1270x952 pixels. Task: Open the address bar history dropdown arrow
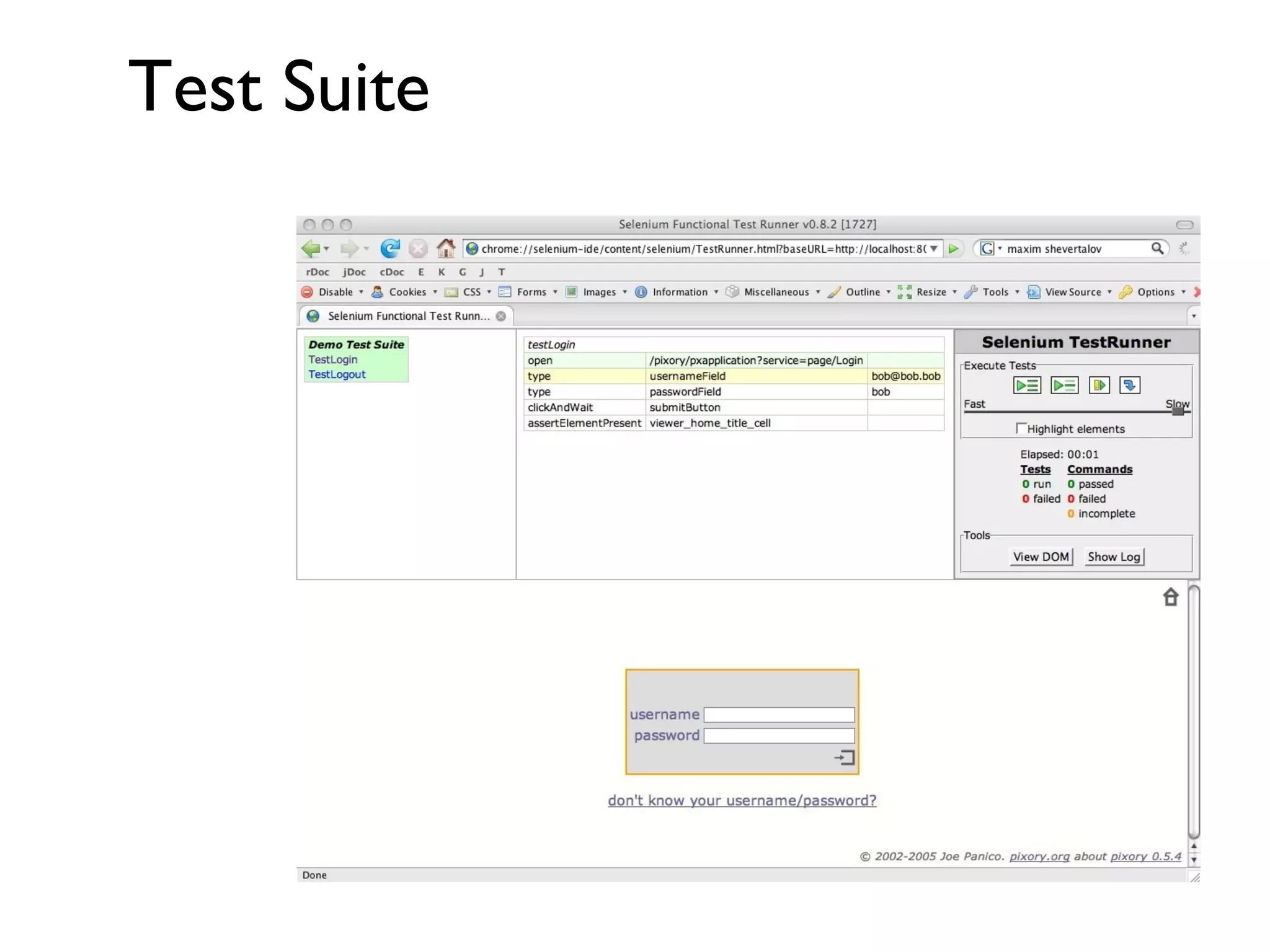click(x=934, y=249)
